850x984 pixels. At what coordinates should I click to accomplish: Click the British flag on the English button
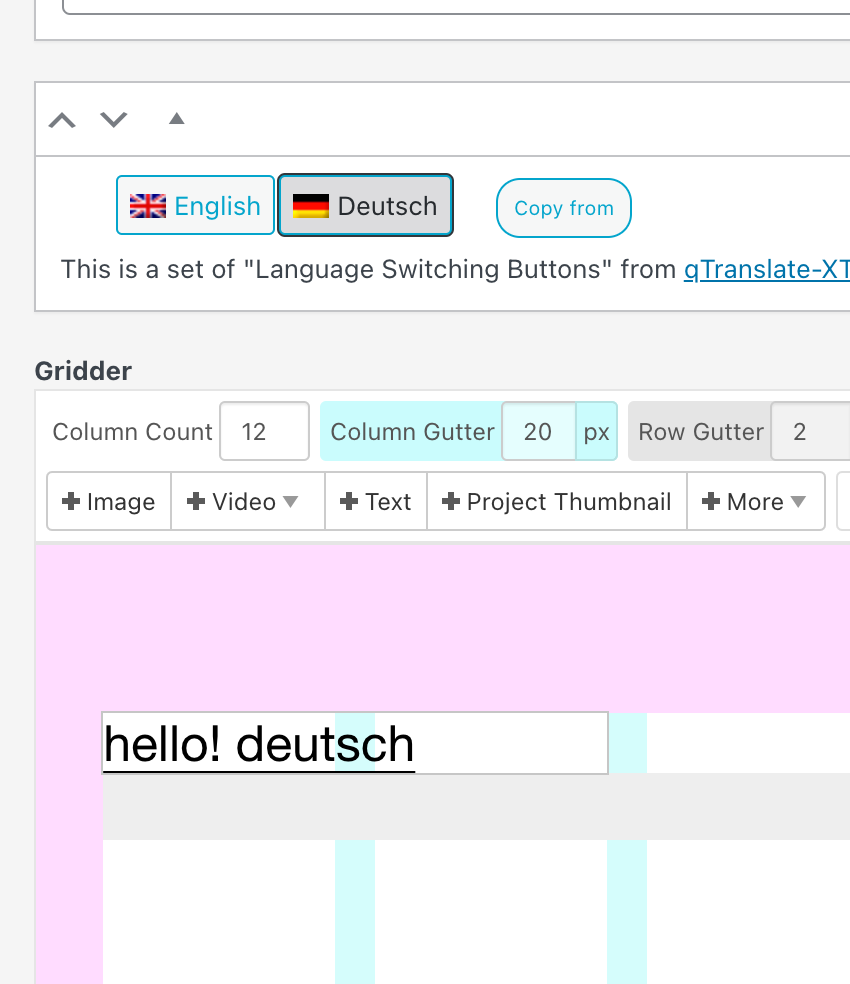147,205
